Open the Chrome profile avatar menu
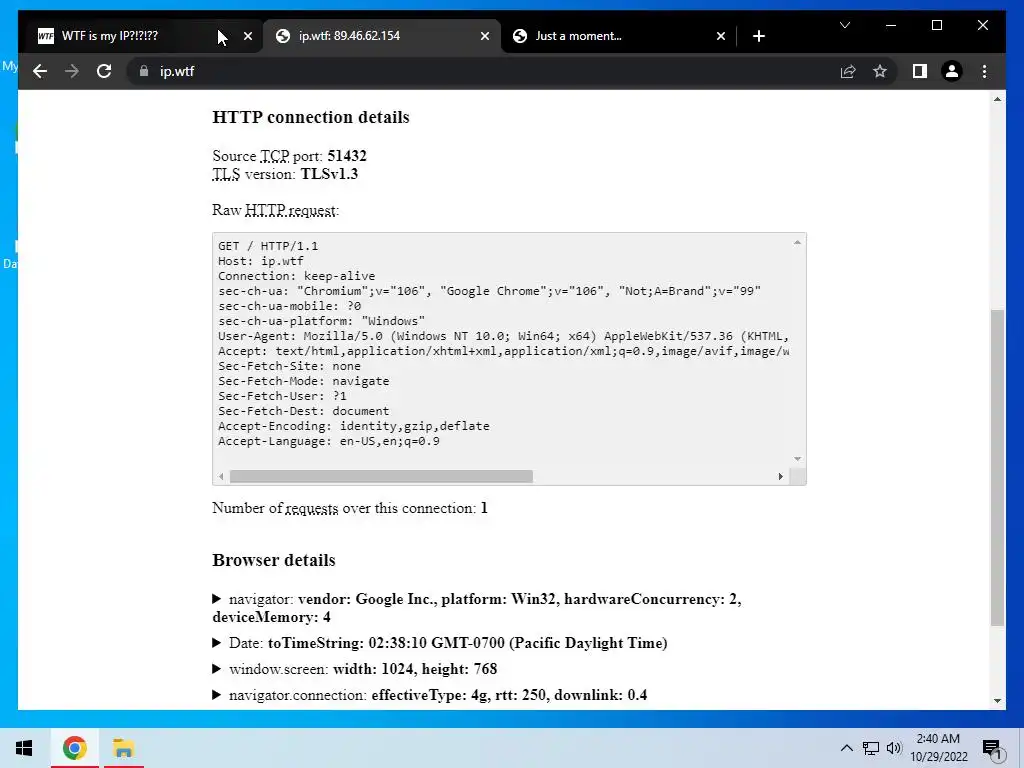The image size is (1024, 768). [952, 71]
